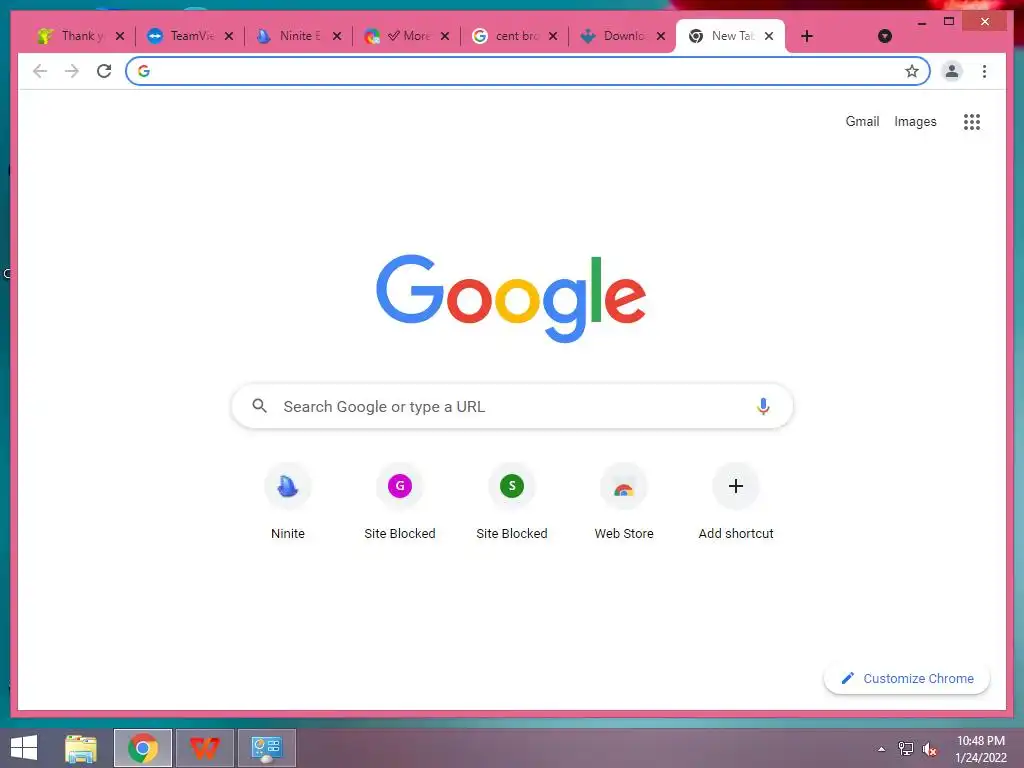Click the magnifier icon in search box

[259, 406]
